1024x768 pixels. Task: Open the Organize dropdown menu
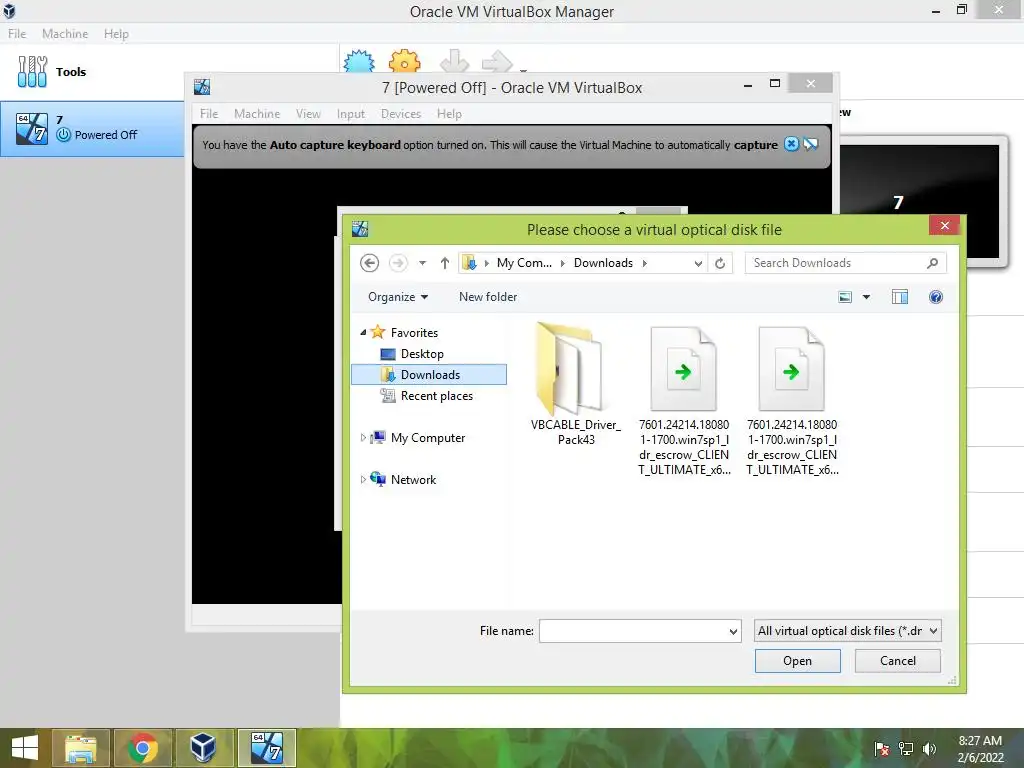[398, 297]
